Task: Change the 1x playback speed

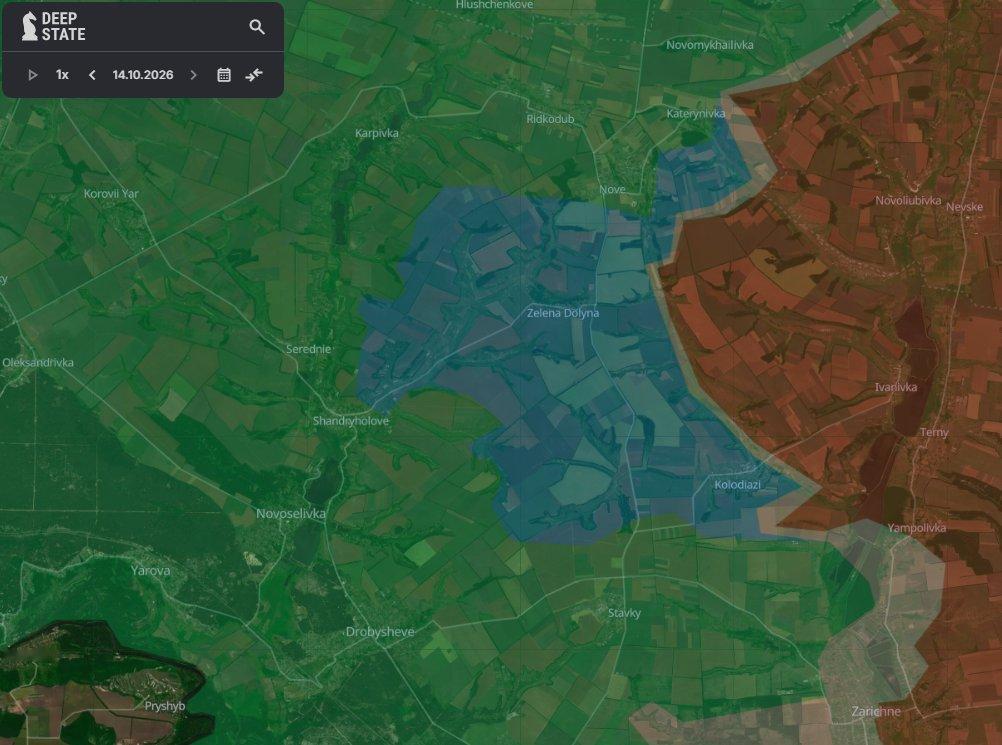Action: coord(63,75)
